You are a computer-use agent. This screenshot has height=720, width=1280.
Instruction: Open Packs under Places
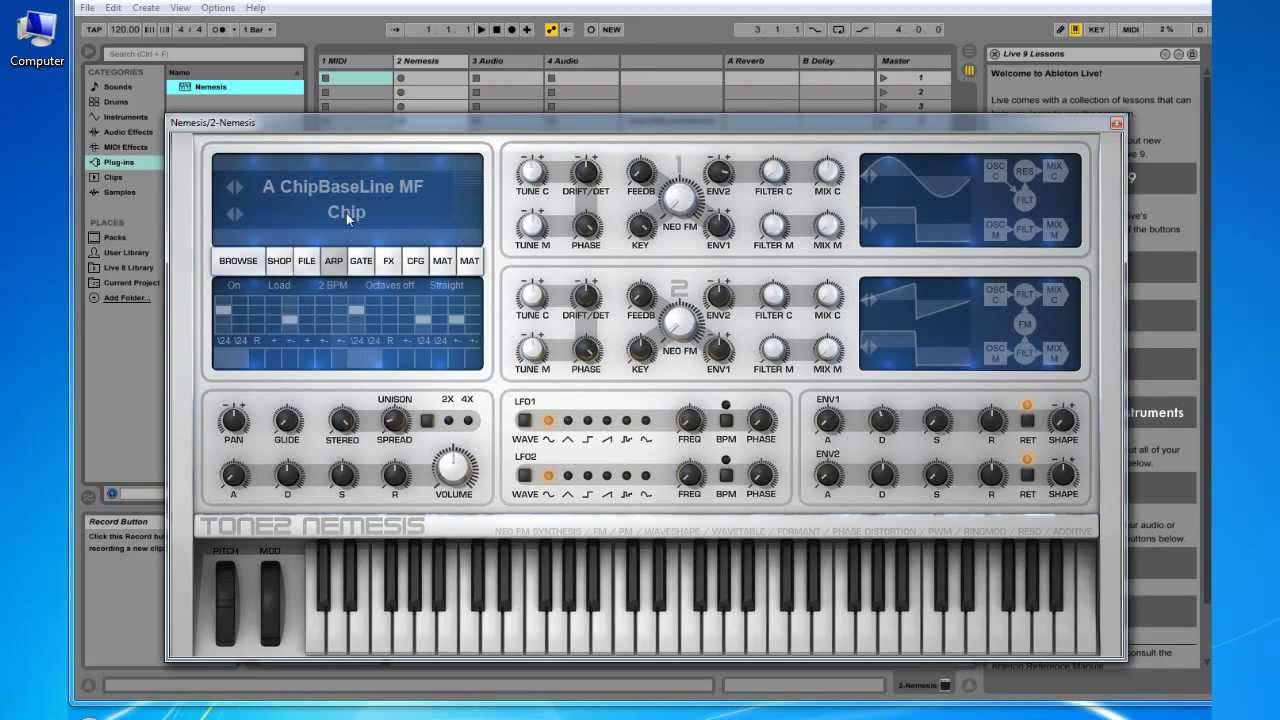(x=115, y=237)
